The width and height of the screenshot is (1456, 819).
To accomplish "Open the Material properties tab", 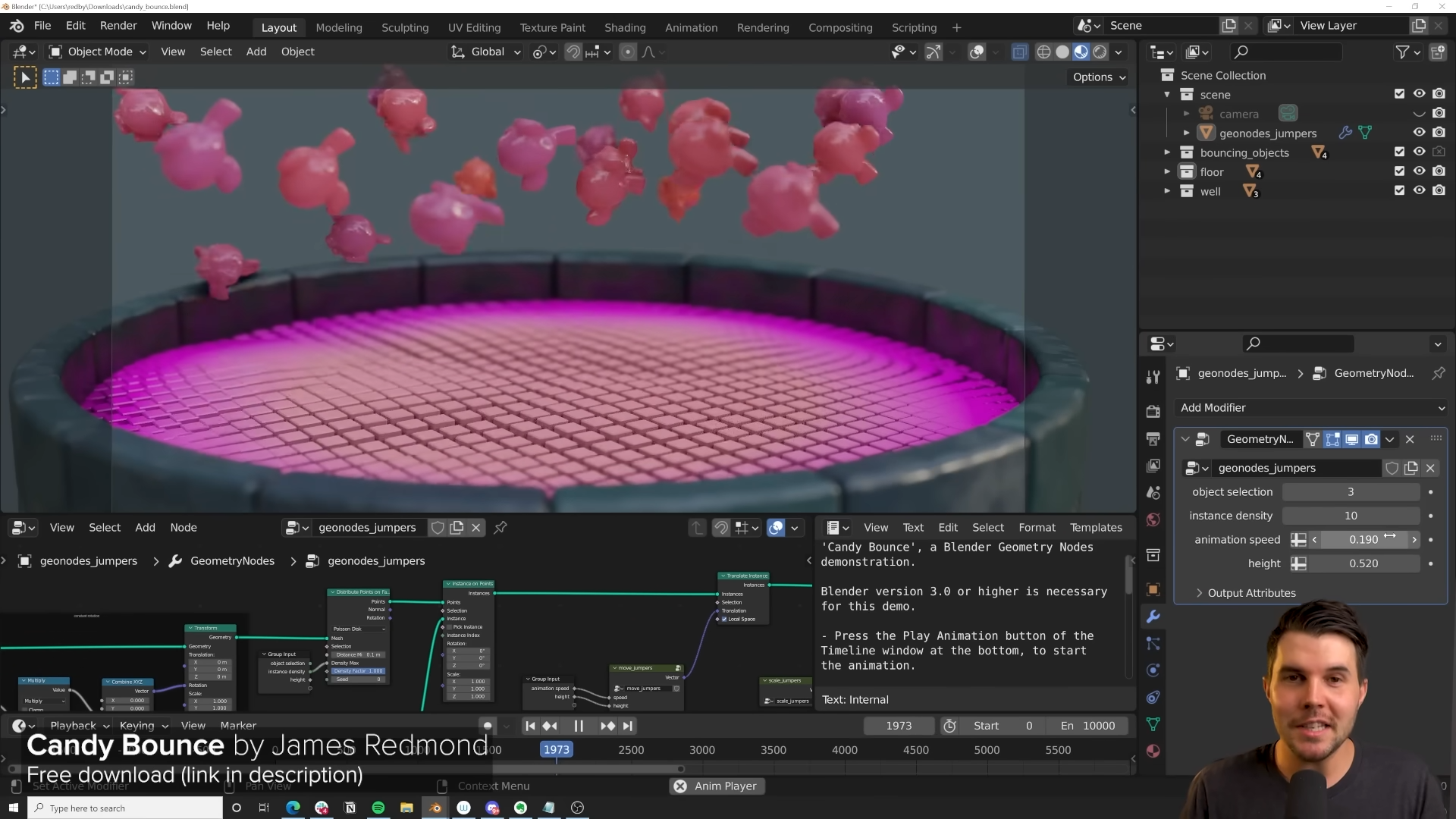I will click(1153, 751).
